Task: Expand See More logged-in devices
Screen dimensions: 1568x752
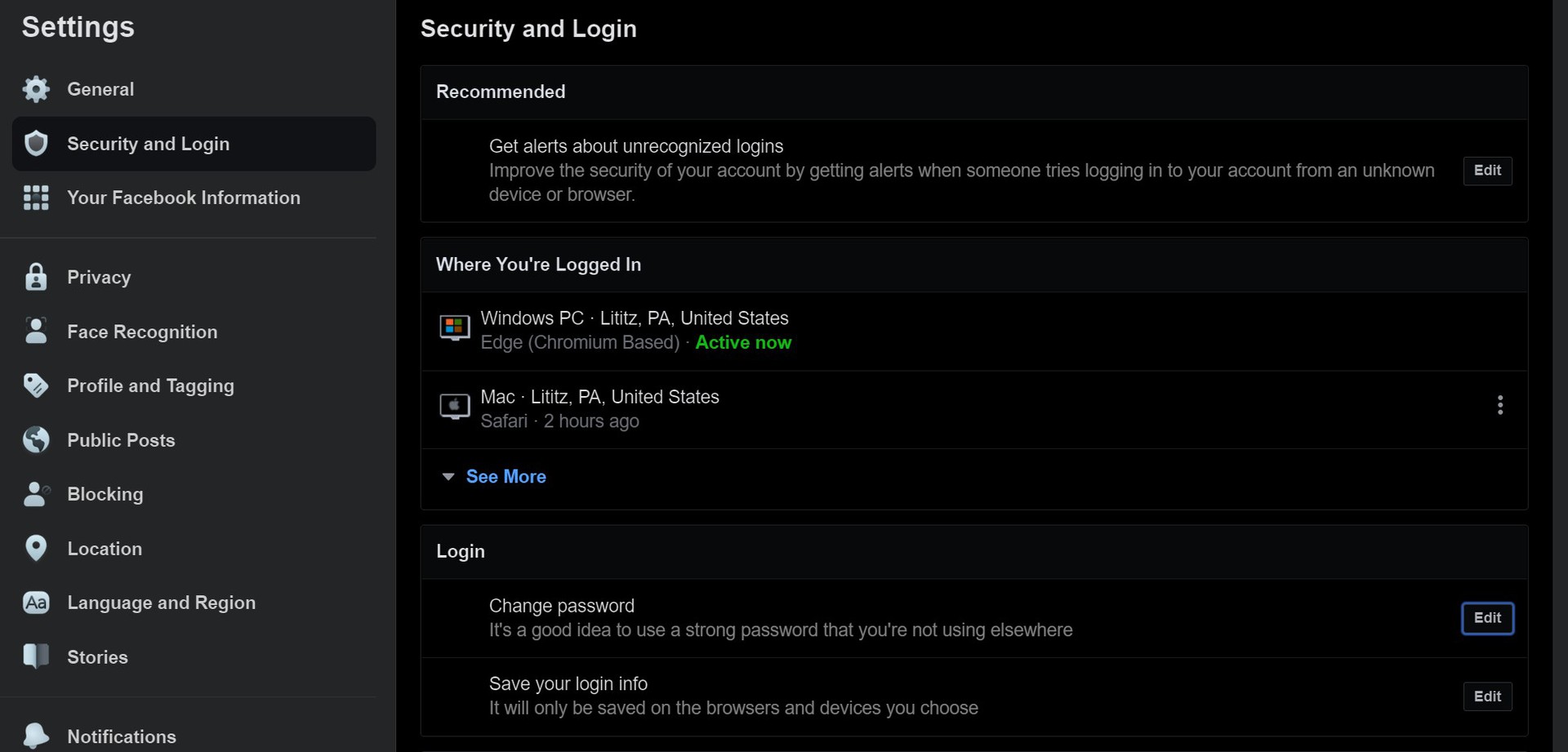Action: pos(506,477)
